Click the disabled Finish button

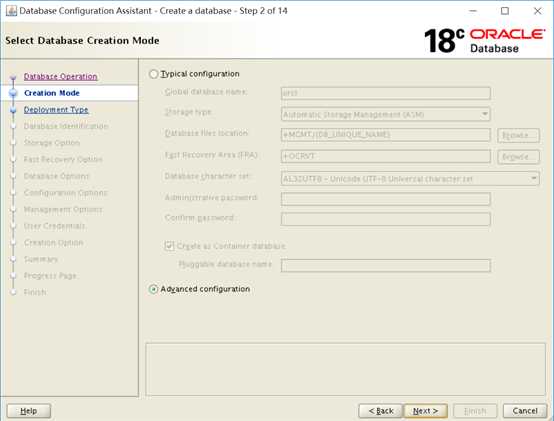(475, 411)
